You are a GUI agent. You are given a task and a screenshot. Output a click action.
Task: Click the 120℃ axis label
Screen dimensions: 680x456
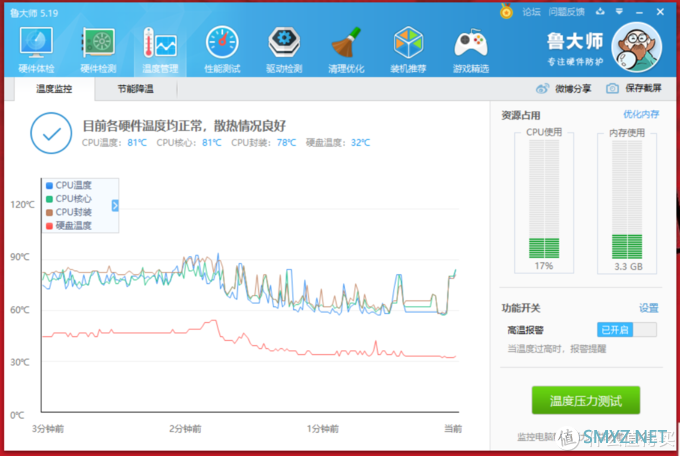22,204
